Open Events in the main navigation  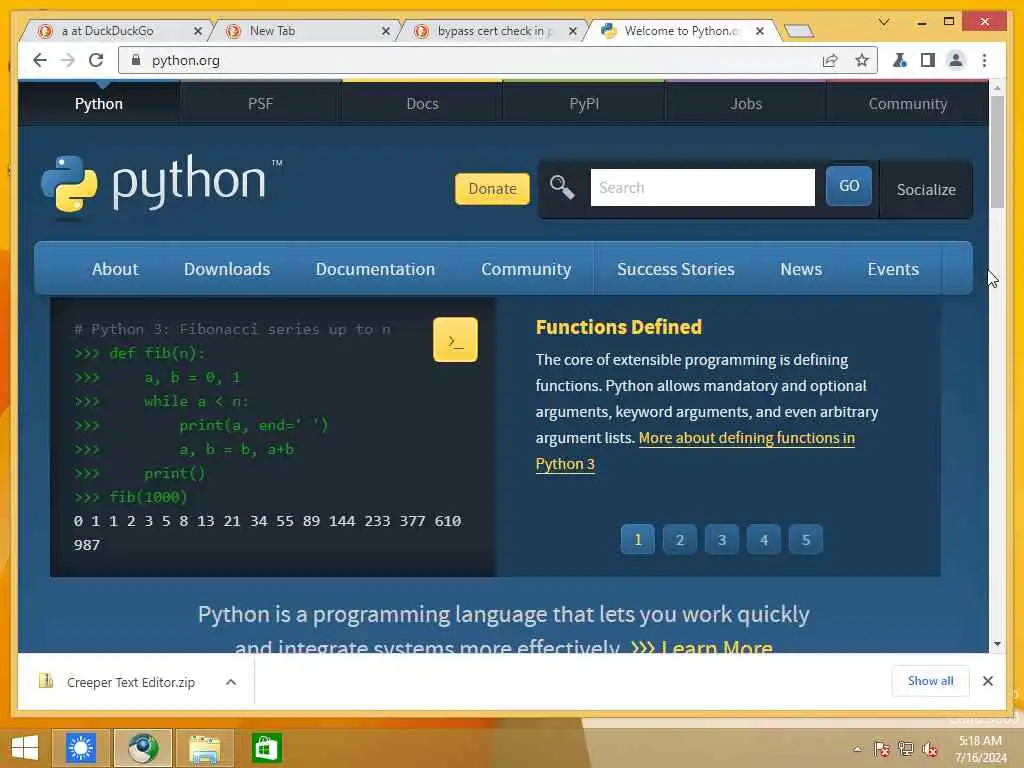coord(893,269)
